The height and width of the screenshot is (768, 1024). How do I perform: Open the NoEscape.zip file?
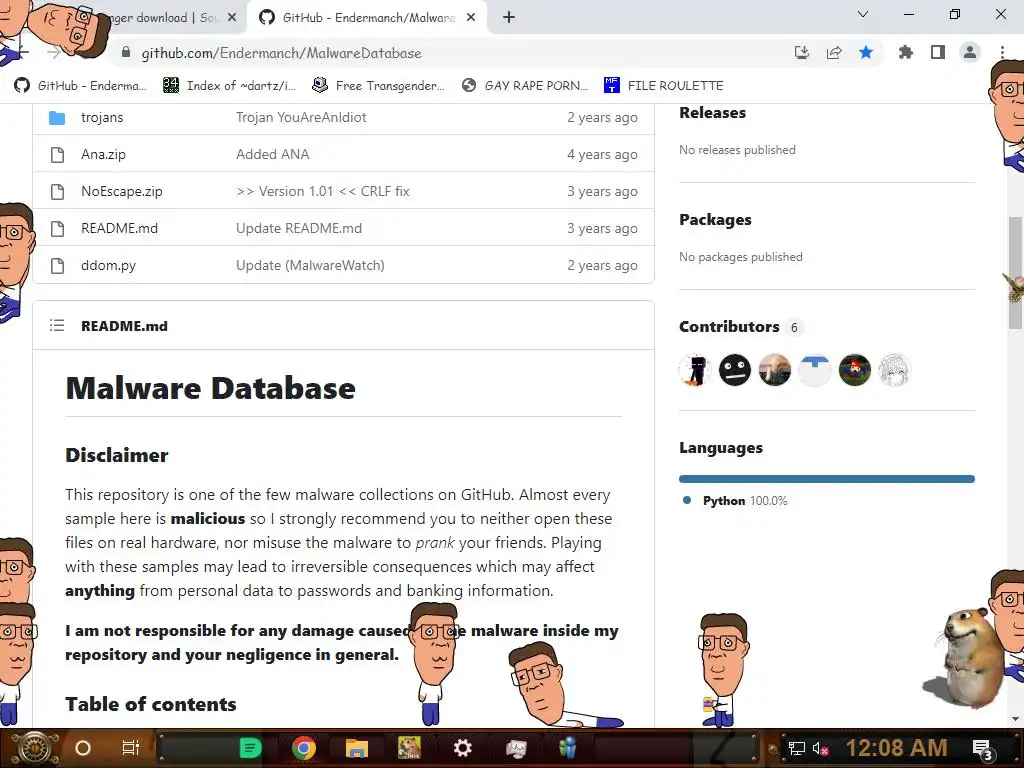pyautogui.click(x=121, y=191)
